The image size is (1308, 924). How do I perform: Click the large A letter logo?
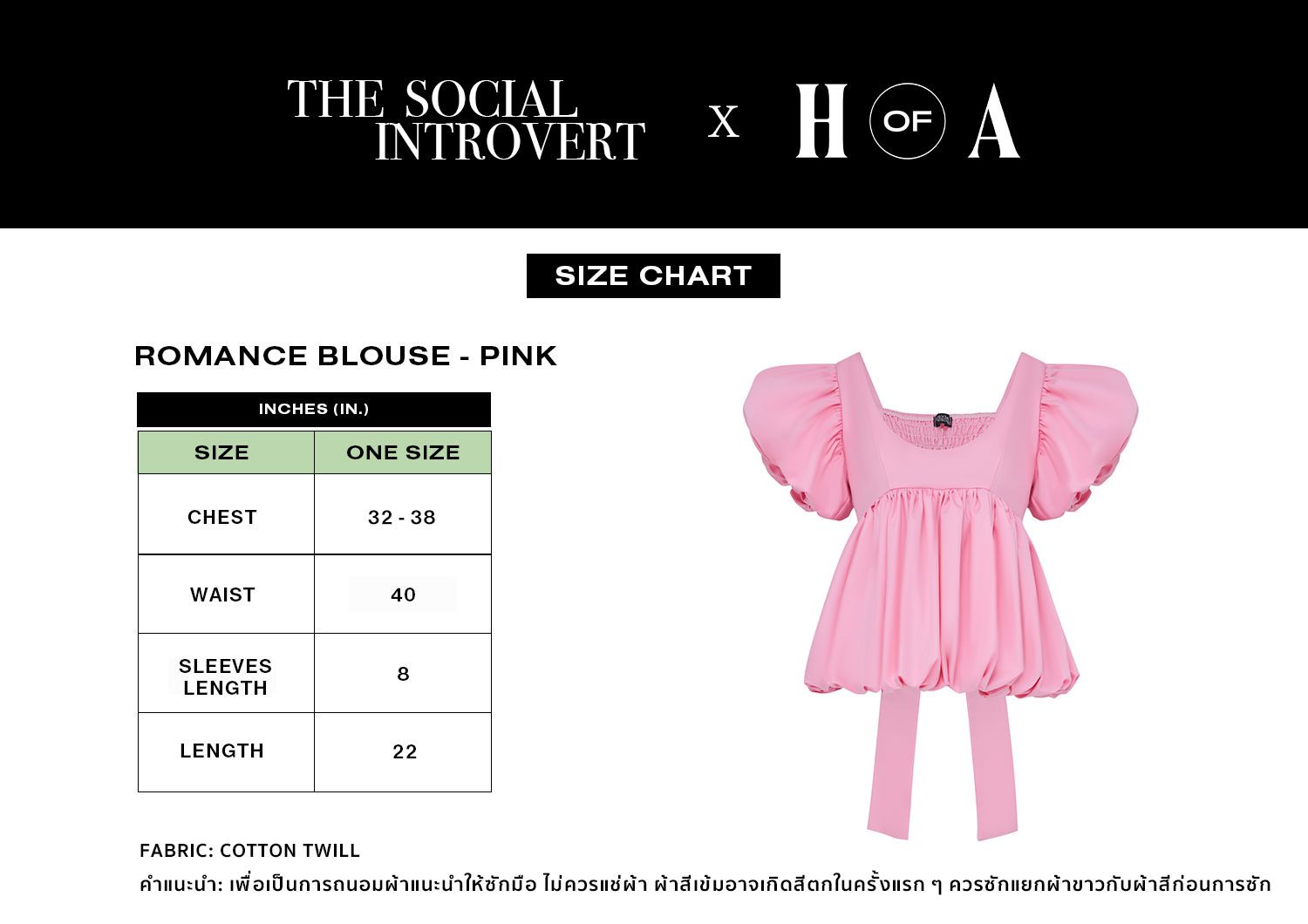coord(993,122)
